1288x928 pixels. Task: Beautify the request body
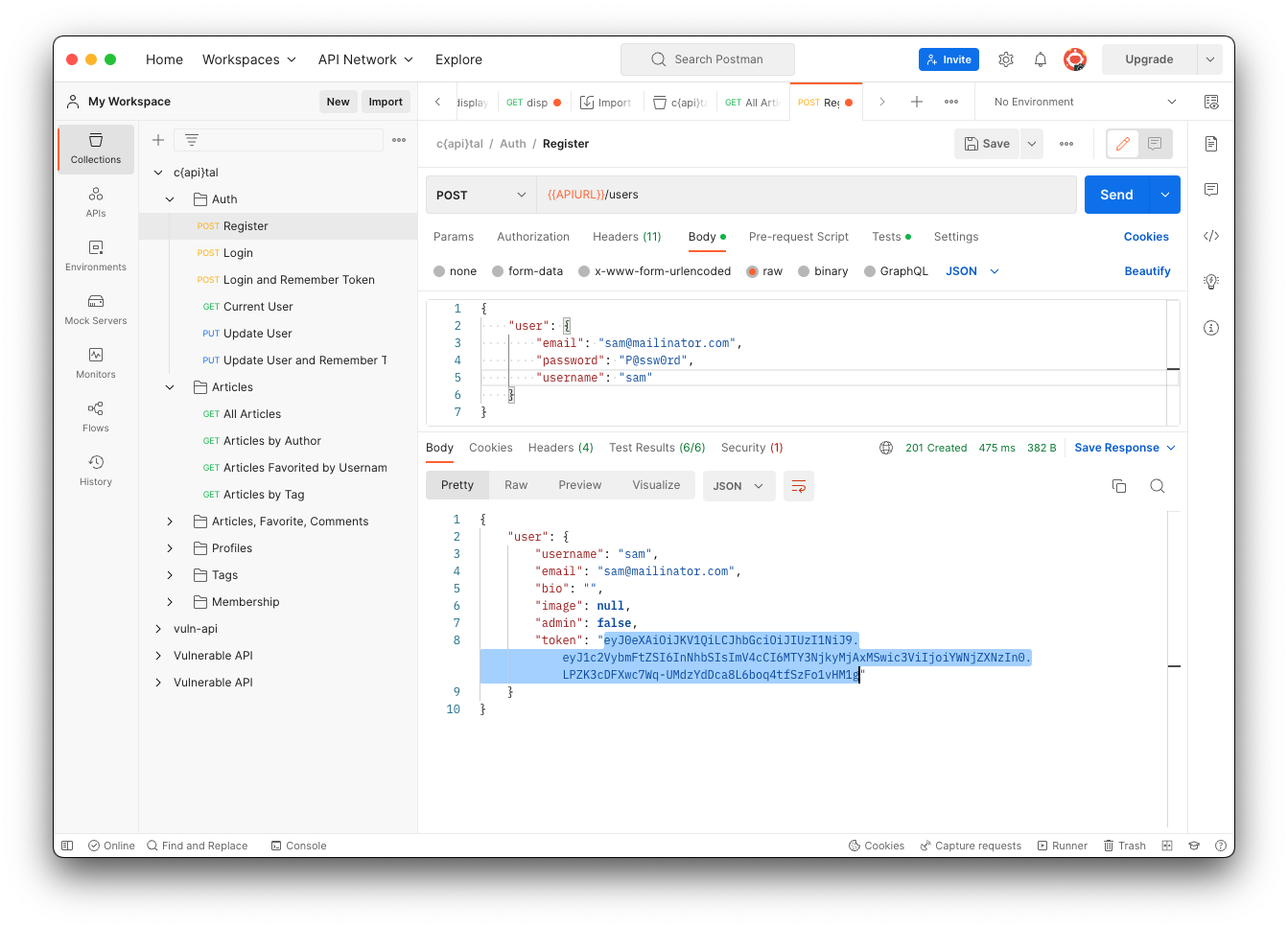tap(1147, 271)
